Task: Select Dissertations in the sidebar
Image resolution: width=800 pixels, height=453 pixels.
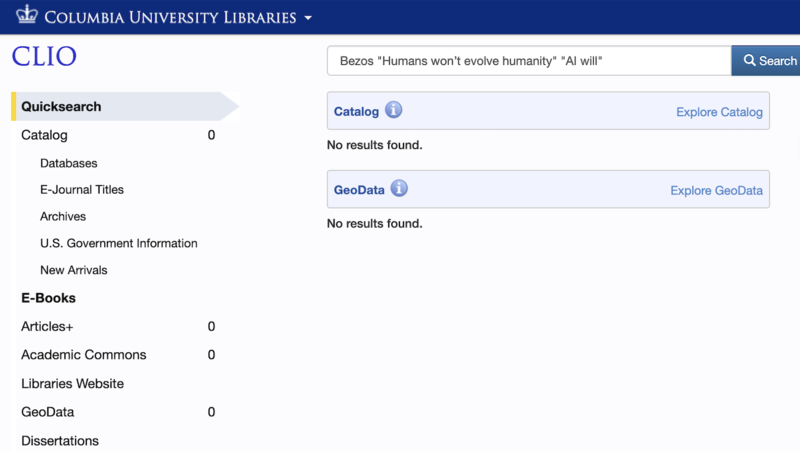Action: point(60,441)
